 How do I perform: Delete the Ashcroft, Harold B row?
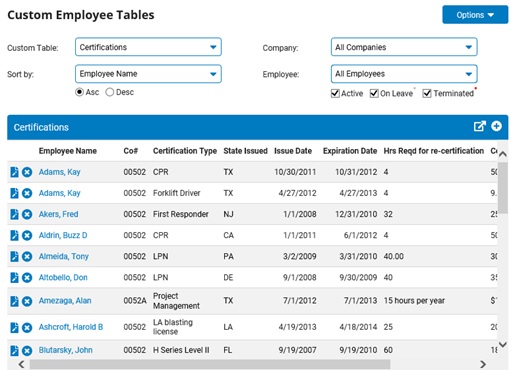[27, 328]
